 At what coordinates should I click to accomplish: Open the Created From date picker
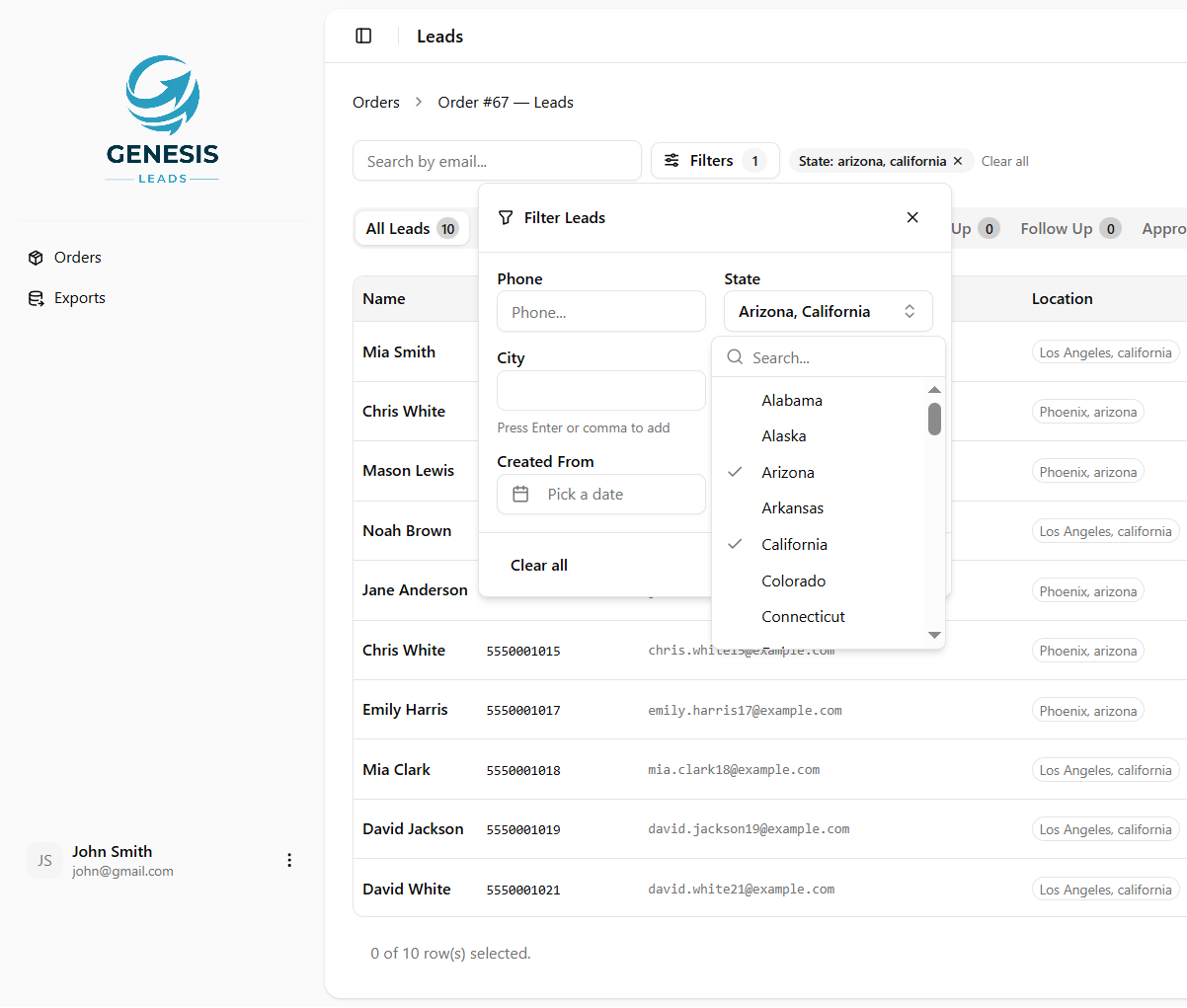(x=601, y=495)
